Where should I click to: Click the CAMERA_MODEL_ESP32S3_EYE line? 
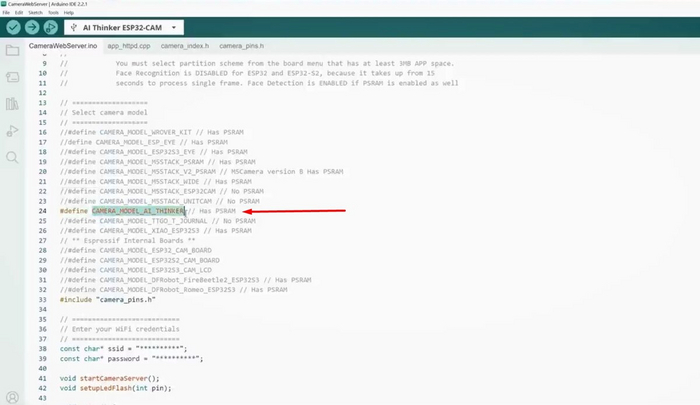pyautogui.click(x=154, y=152)
